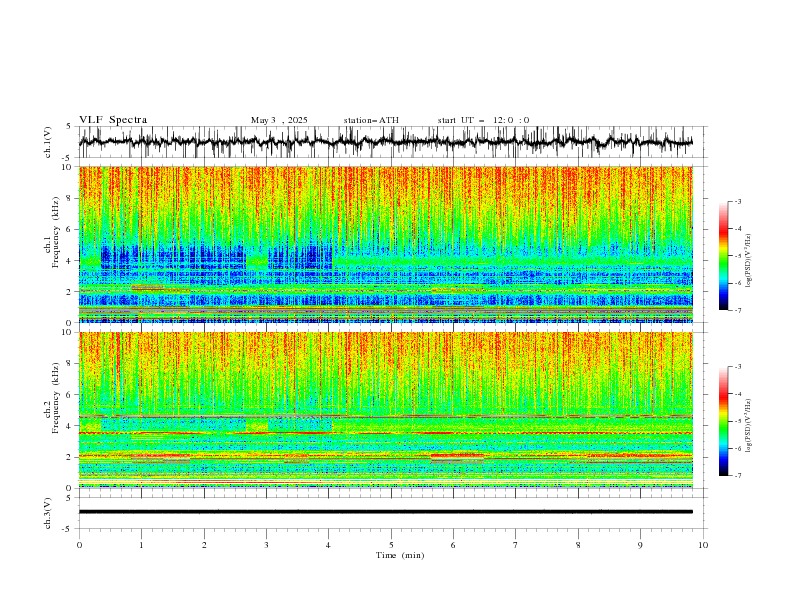Image resolution: width=792 pixels, height=612 pixels.
Task: Click the '4' kHz tick on ch.2 frequency axis
Action: point(70,426)
